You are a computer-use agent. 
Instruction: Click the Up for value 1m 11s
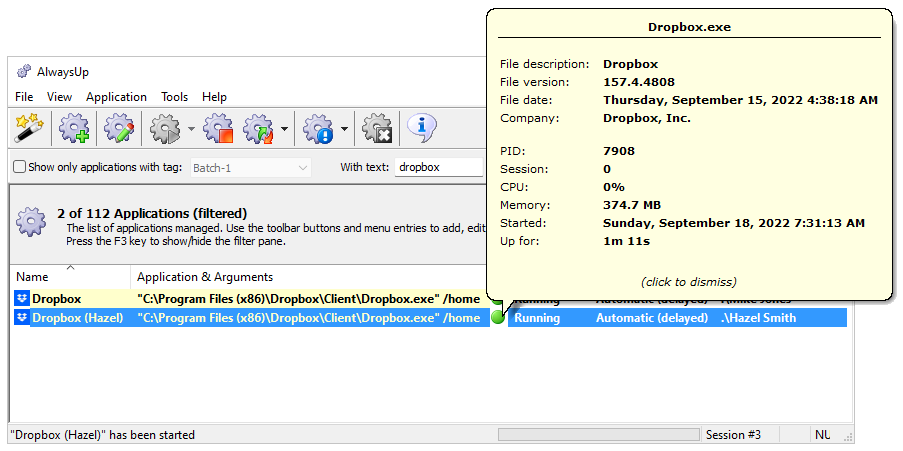[626, 241]
